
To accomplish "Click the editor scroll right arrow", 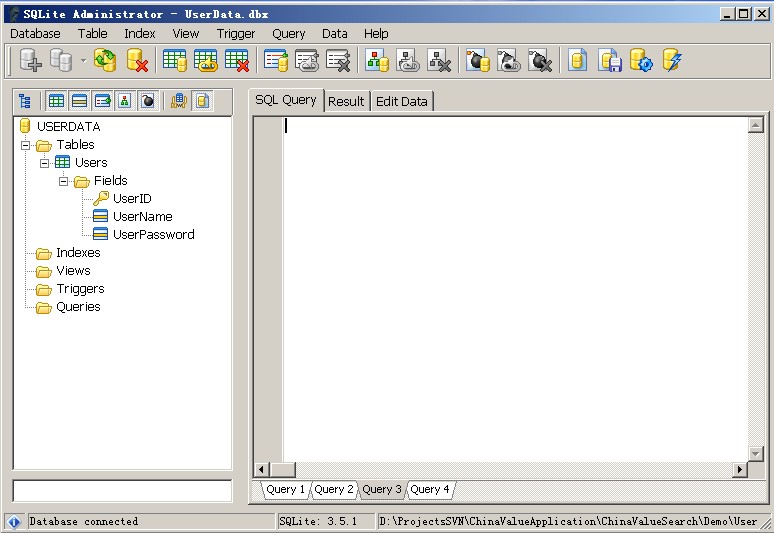I will pyautogui.click(x=739, y=469).
